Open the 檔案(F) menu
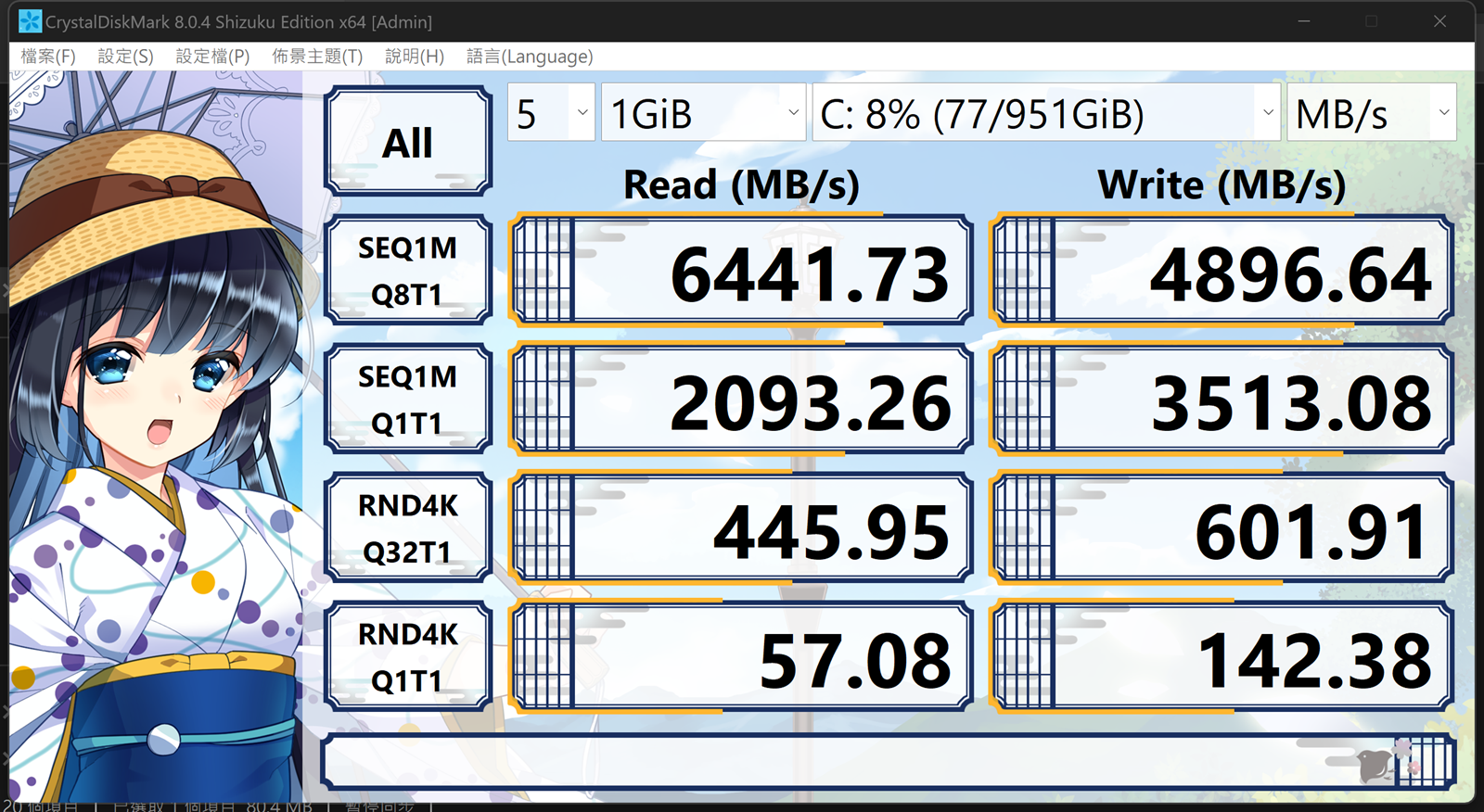 point(48,57)
